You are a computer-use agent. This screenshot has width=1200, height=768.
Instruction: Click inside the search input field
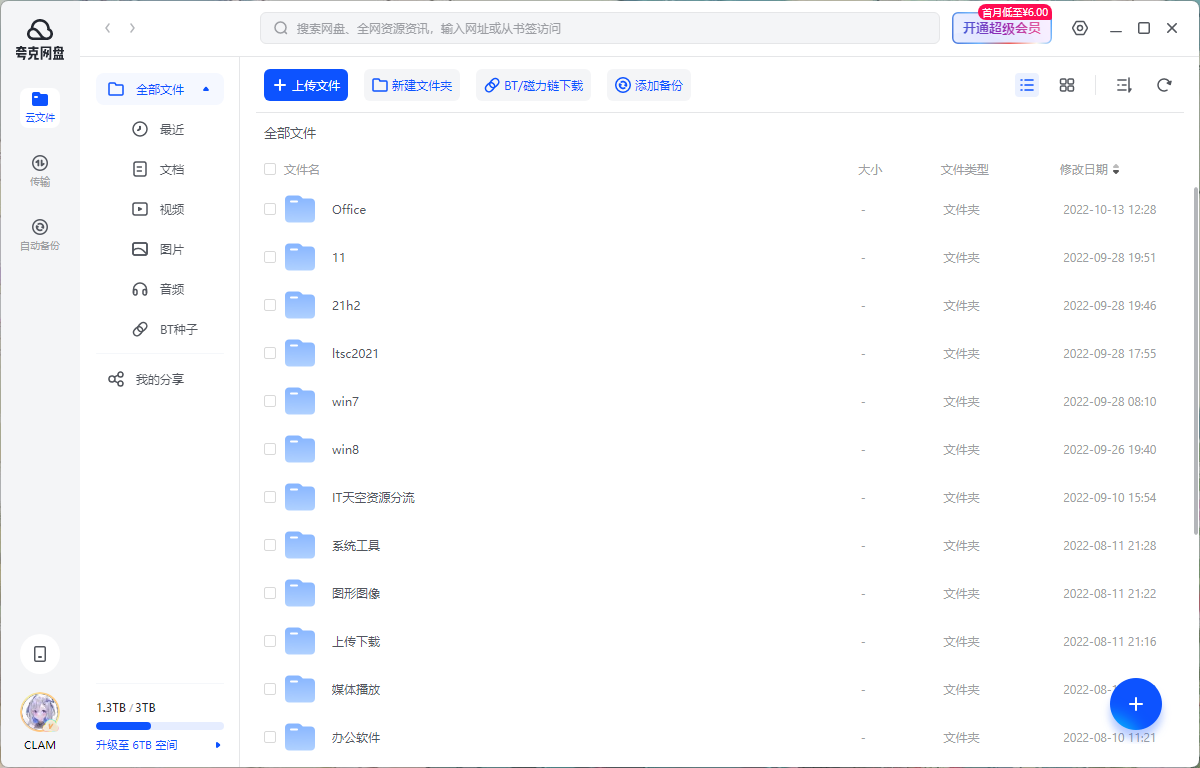click(600, 28)
